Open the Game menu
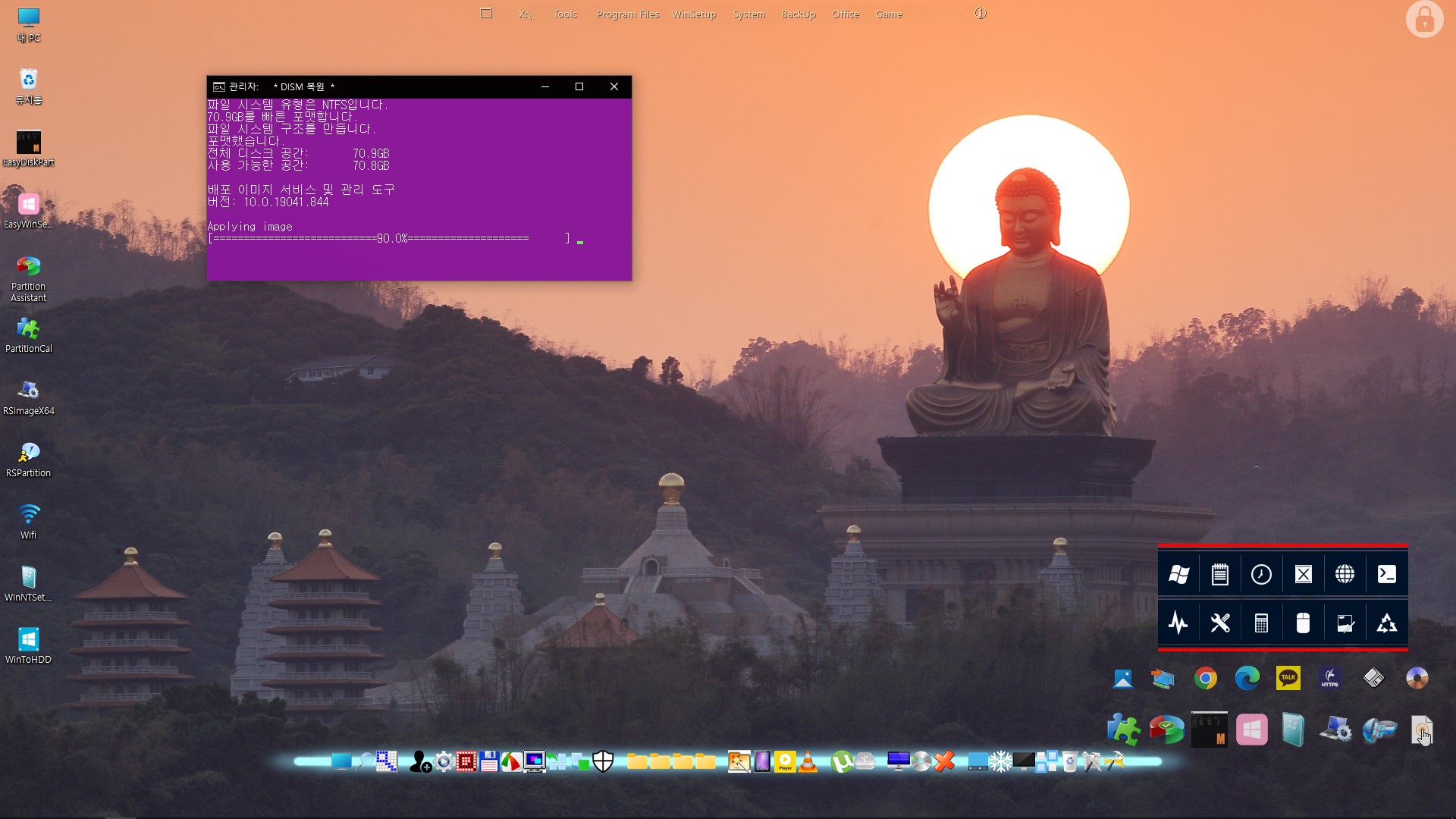Screen dimensions: 1456x819 (889, 14)
